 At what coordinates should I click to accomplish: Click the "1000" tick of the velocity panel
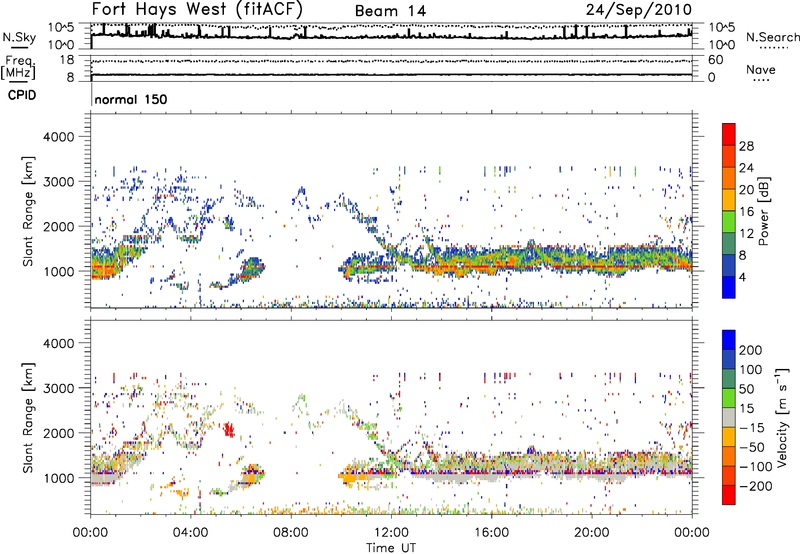(x=58, y=478)
